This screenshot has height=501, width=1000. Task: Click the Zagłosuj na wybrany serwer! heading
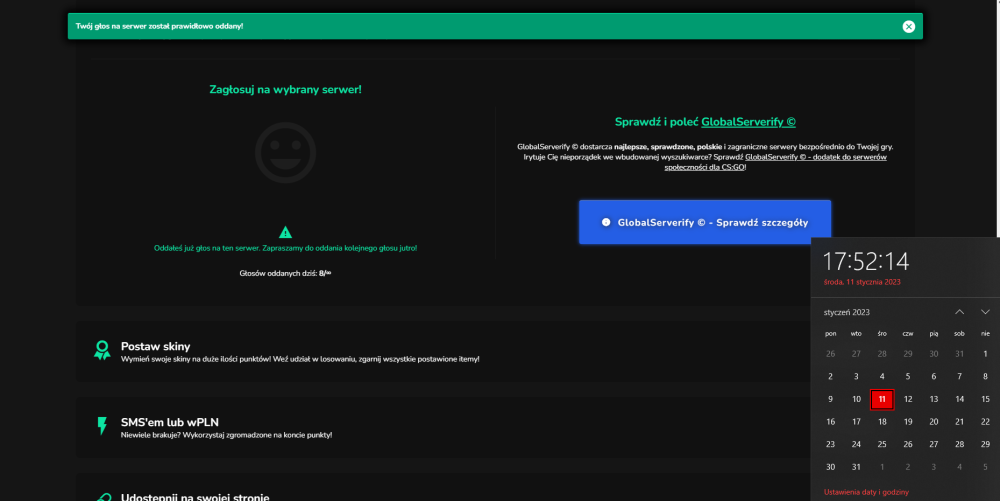point(285,90)
